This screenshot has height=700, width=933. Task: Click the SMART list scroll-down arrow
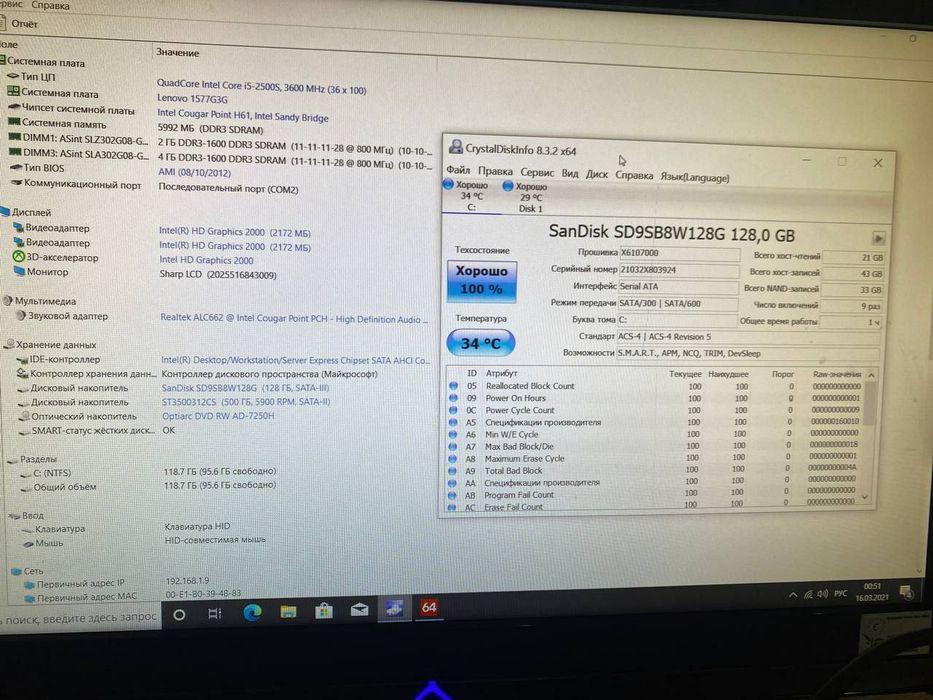866,497
